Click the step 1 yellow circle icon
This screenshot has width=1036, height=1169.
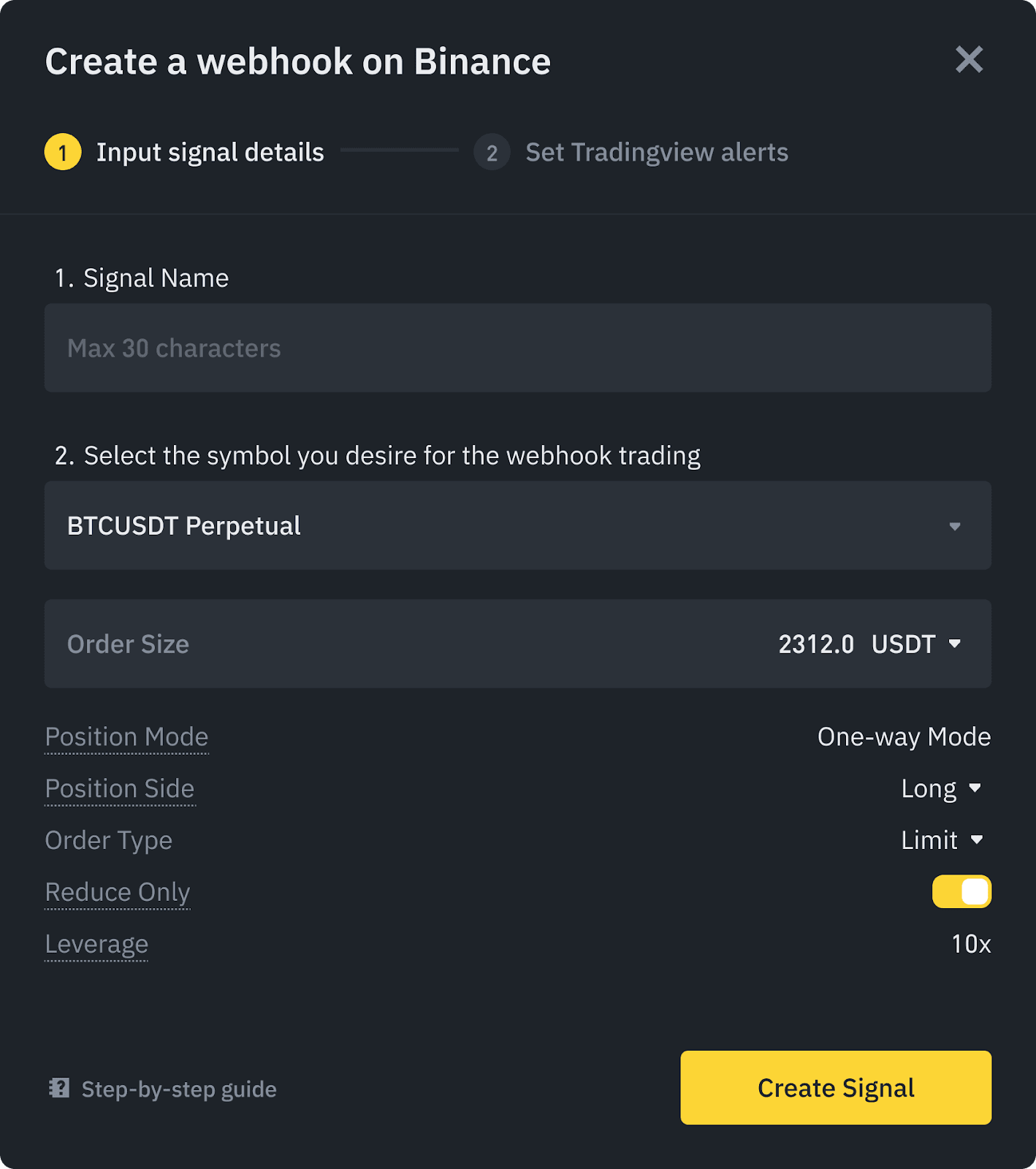point(63,152)
